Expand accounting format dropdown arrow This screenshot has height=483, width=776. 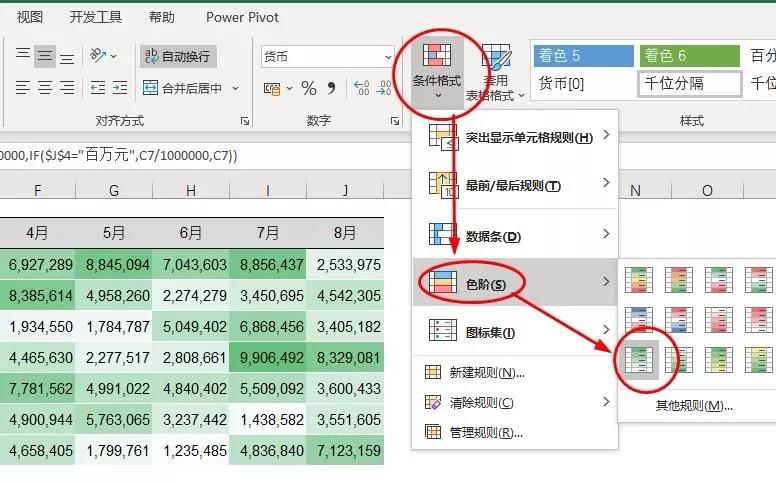coord(290,89)
